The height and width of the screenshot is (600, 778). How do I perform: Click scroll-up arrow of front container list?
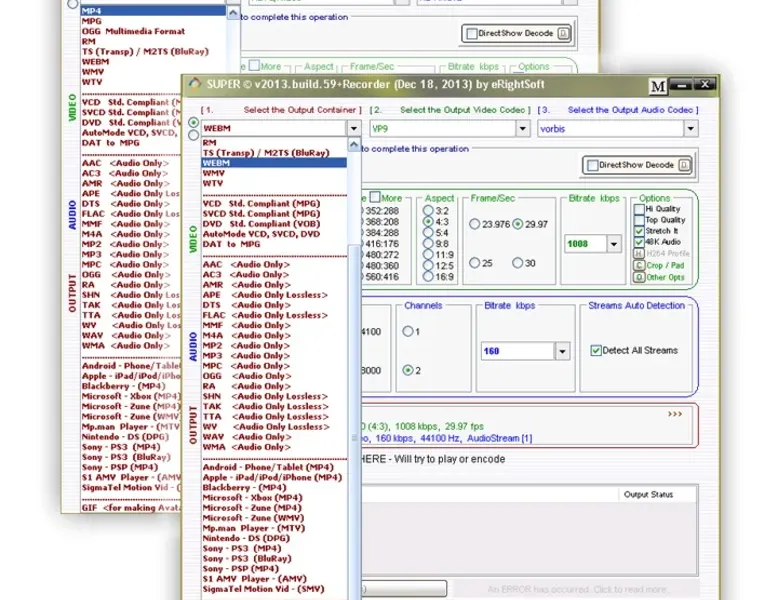[353, 144]
